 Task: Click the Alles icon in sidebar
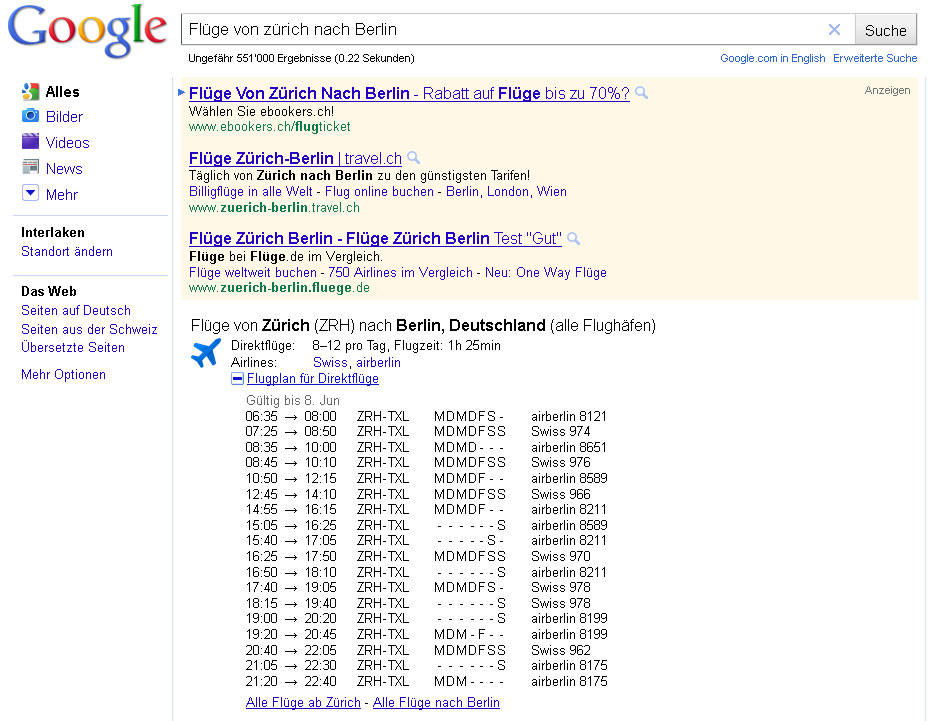coord(30,92)
